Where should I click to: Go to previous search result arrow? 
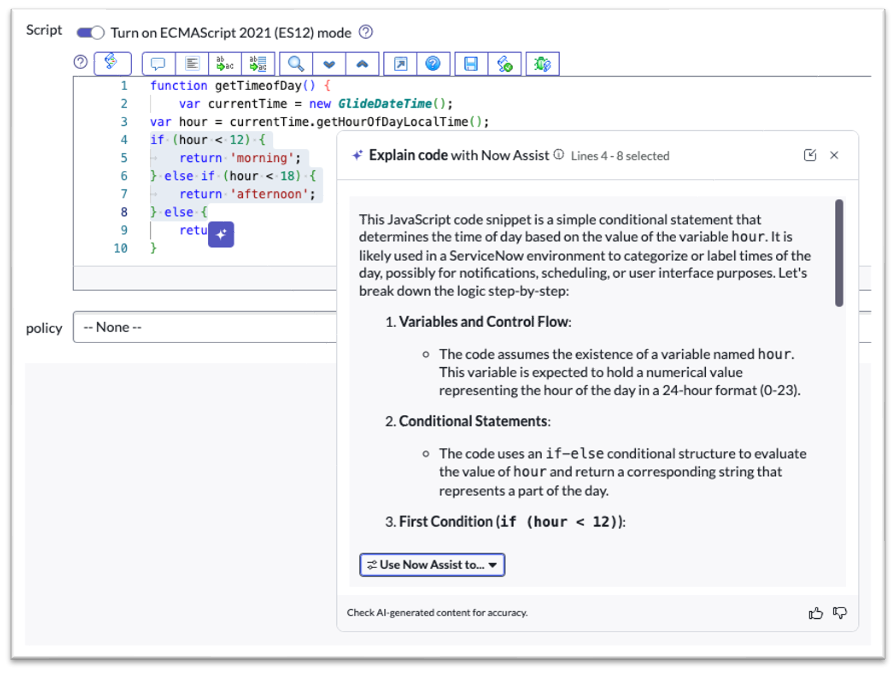coord(362,63)
